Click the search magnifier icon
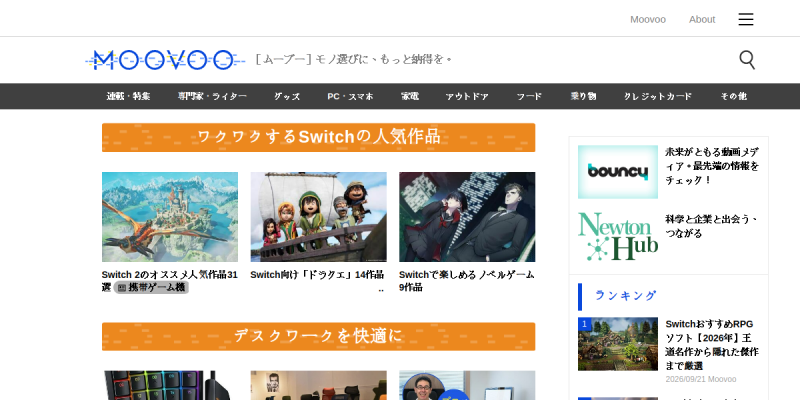Screen dimensions: 800x400 point(747,60)
